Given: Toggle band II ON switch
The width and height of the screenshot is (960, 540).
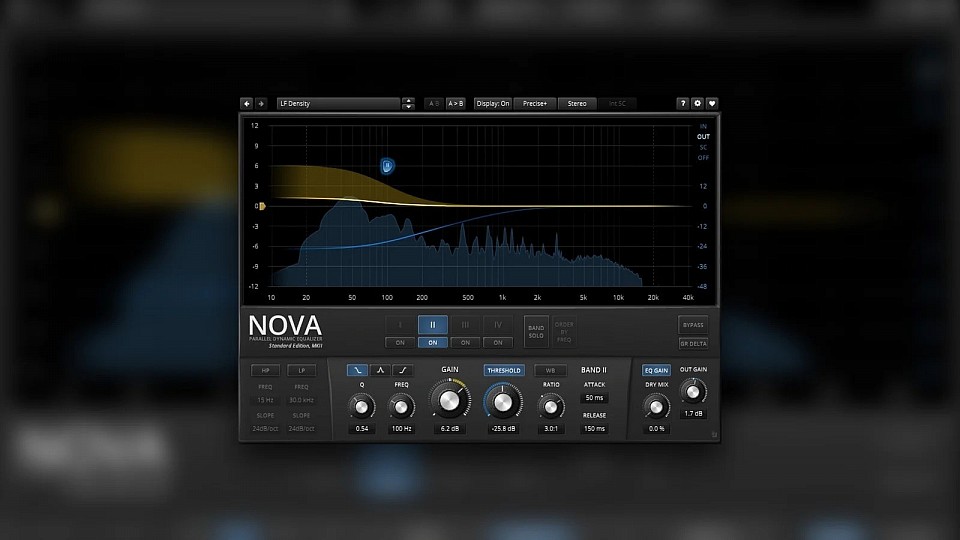Looking at the screenshot, I should click(433, 342).
